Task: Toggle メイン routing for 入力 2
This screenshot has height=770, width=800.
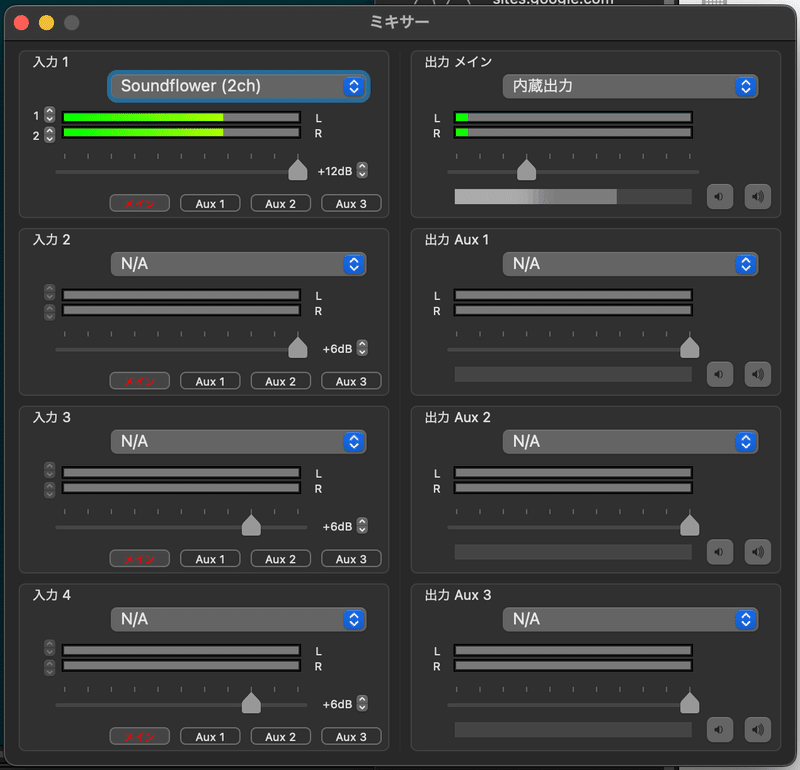Action: click(140, 381)
